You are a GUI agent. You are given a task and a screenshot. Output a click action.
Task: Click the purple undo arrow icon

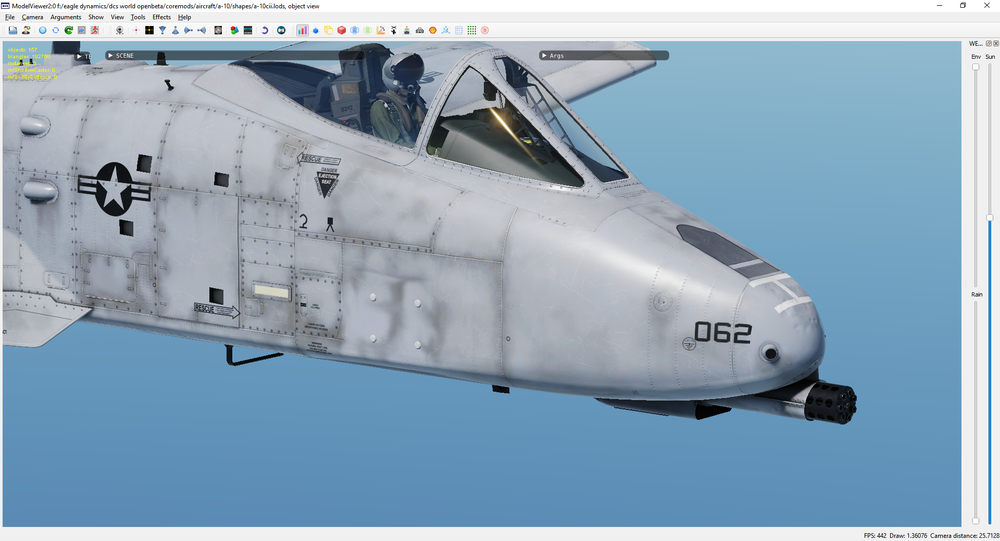[x=264, y=30]
